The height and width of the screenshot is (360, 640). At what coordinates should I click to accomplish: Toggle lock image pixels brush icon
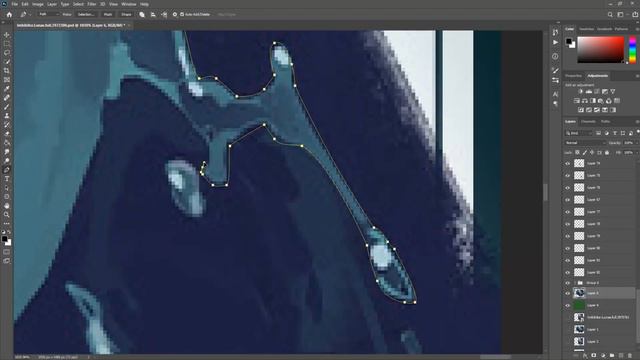[584, 153]
